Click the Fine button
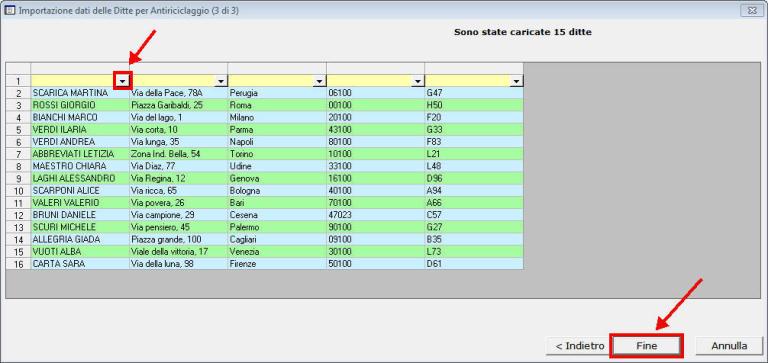Viewport: 768px width, 363px height. click(646, 345)
